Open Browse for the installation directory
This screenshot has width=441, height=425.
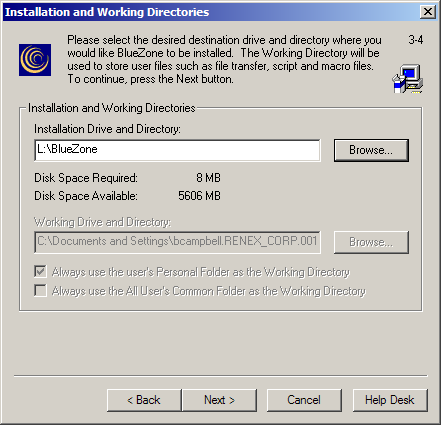pyautogui.click(x=371, y=150)
